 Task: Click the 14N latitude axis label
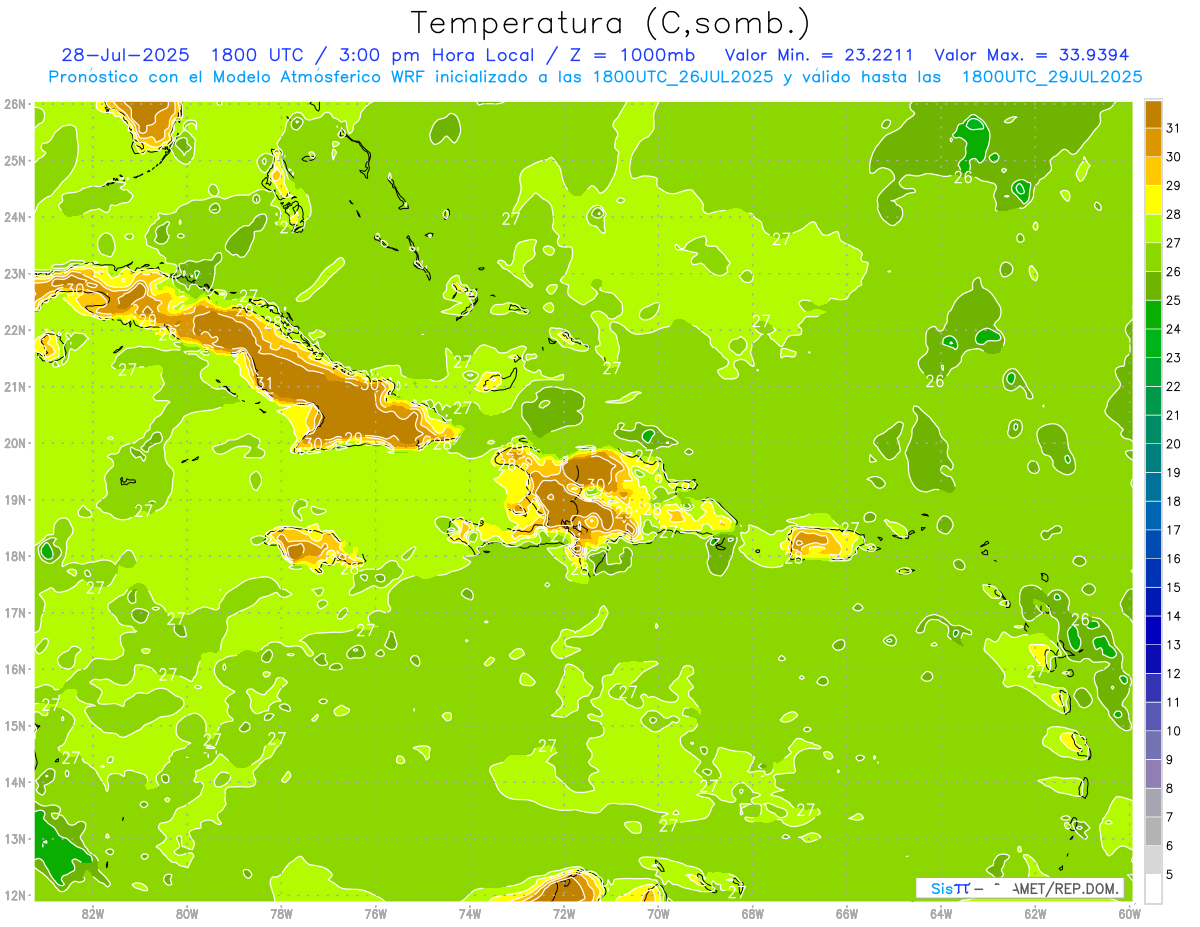[15, 782]
